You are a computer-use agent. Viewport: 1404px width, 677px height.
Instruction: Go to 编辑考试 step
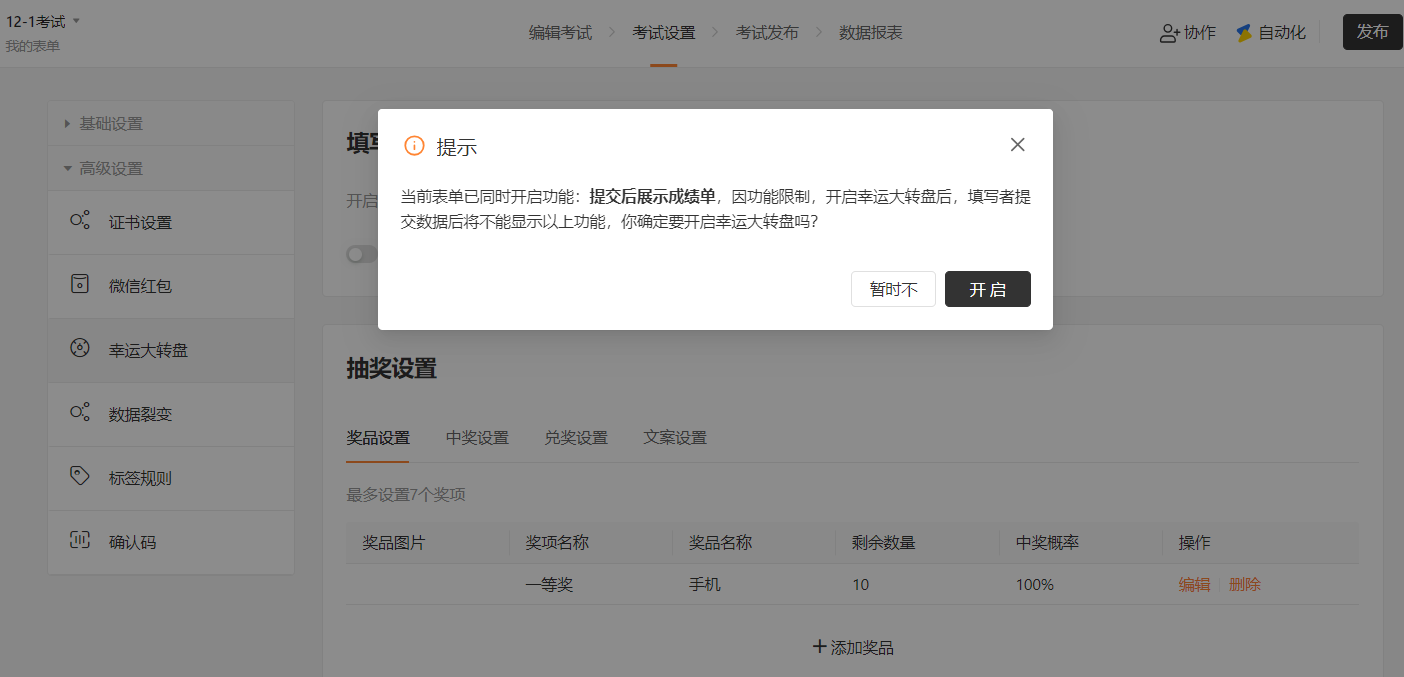coord(560,33)
